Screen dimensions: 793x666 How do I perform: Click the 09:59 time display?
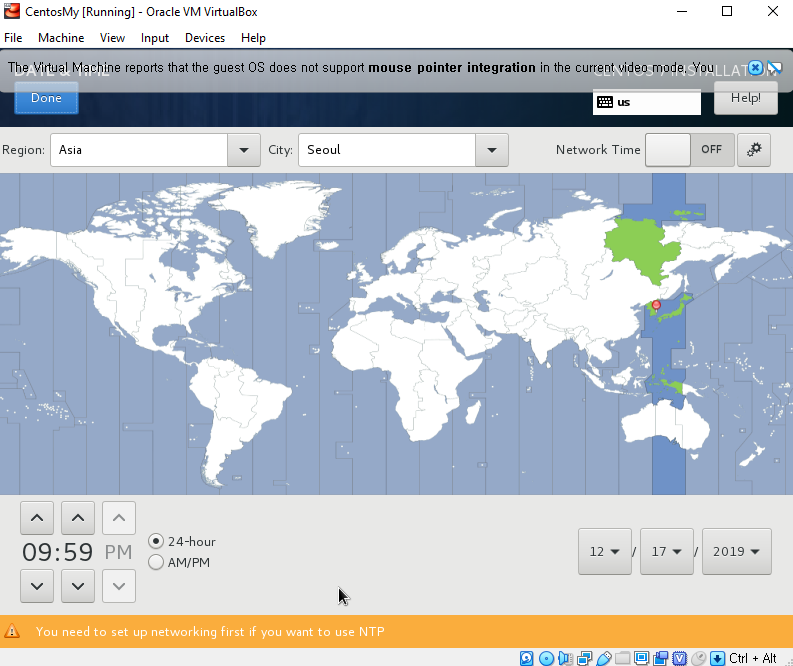click(57, 552)
